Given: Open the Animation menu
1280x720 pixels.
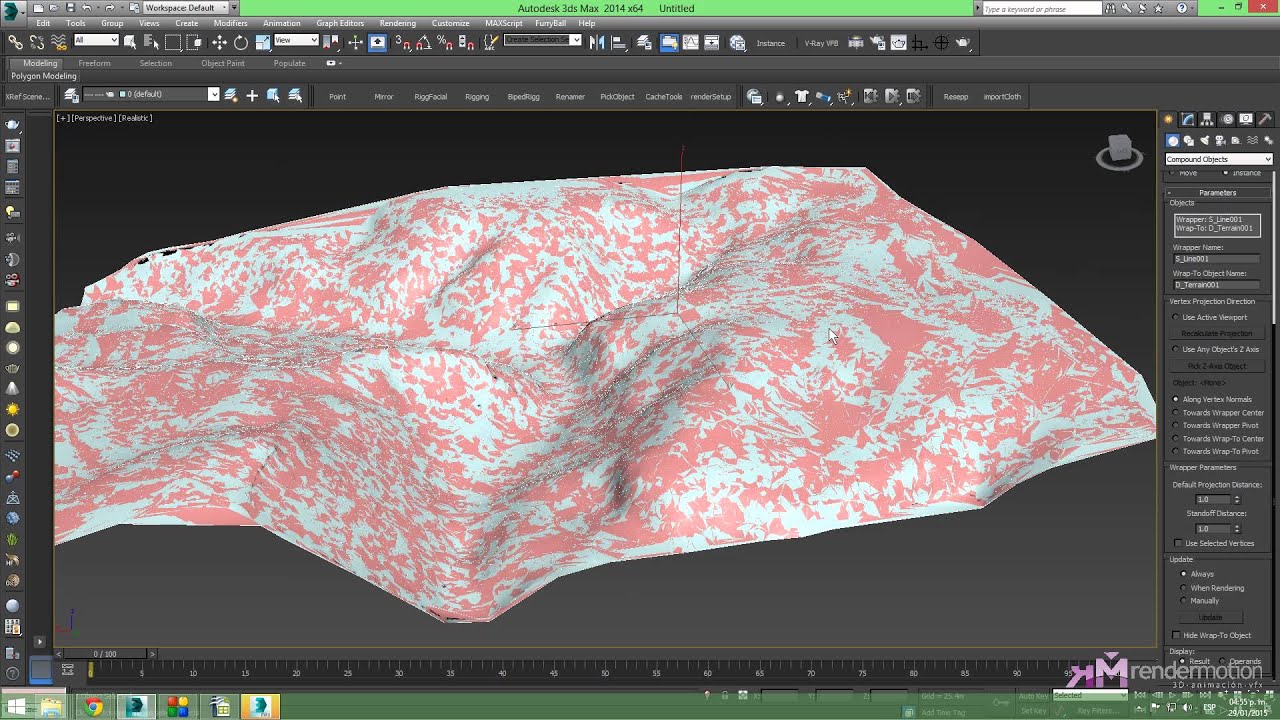Looking at the screenshot, I should [281, 23].
